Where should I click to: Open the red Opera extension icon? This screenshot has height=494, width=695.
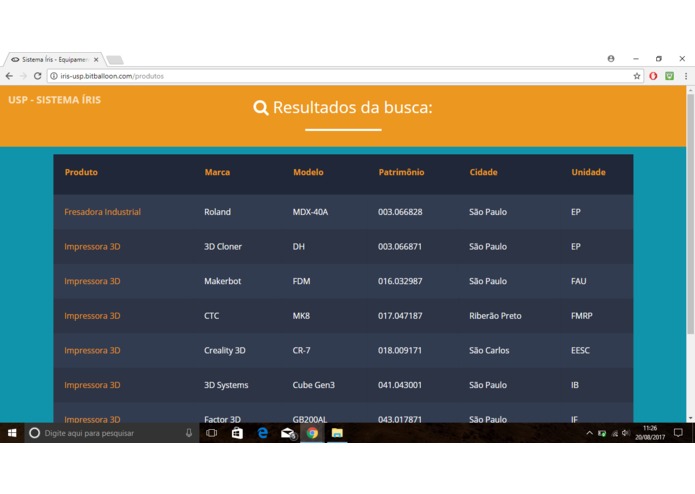tap(653, 76)
